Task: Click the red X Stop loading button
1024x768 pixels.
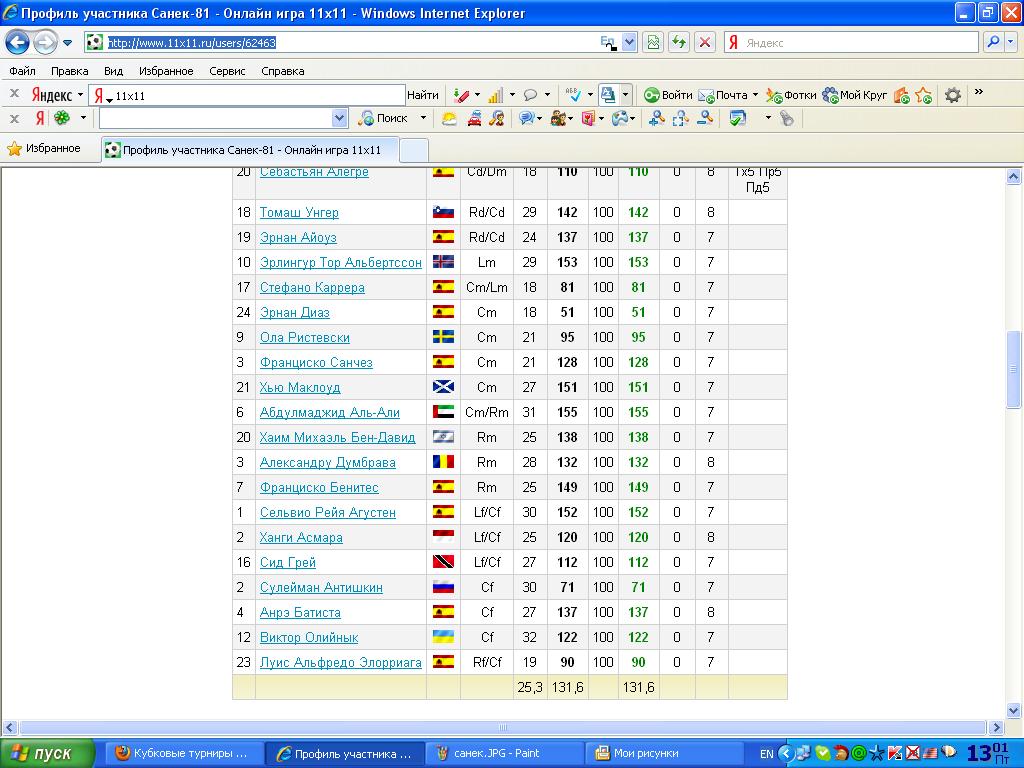Action: pyautogui.click(x=705, y=42)
